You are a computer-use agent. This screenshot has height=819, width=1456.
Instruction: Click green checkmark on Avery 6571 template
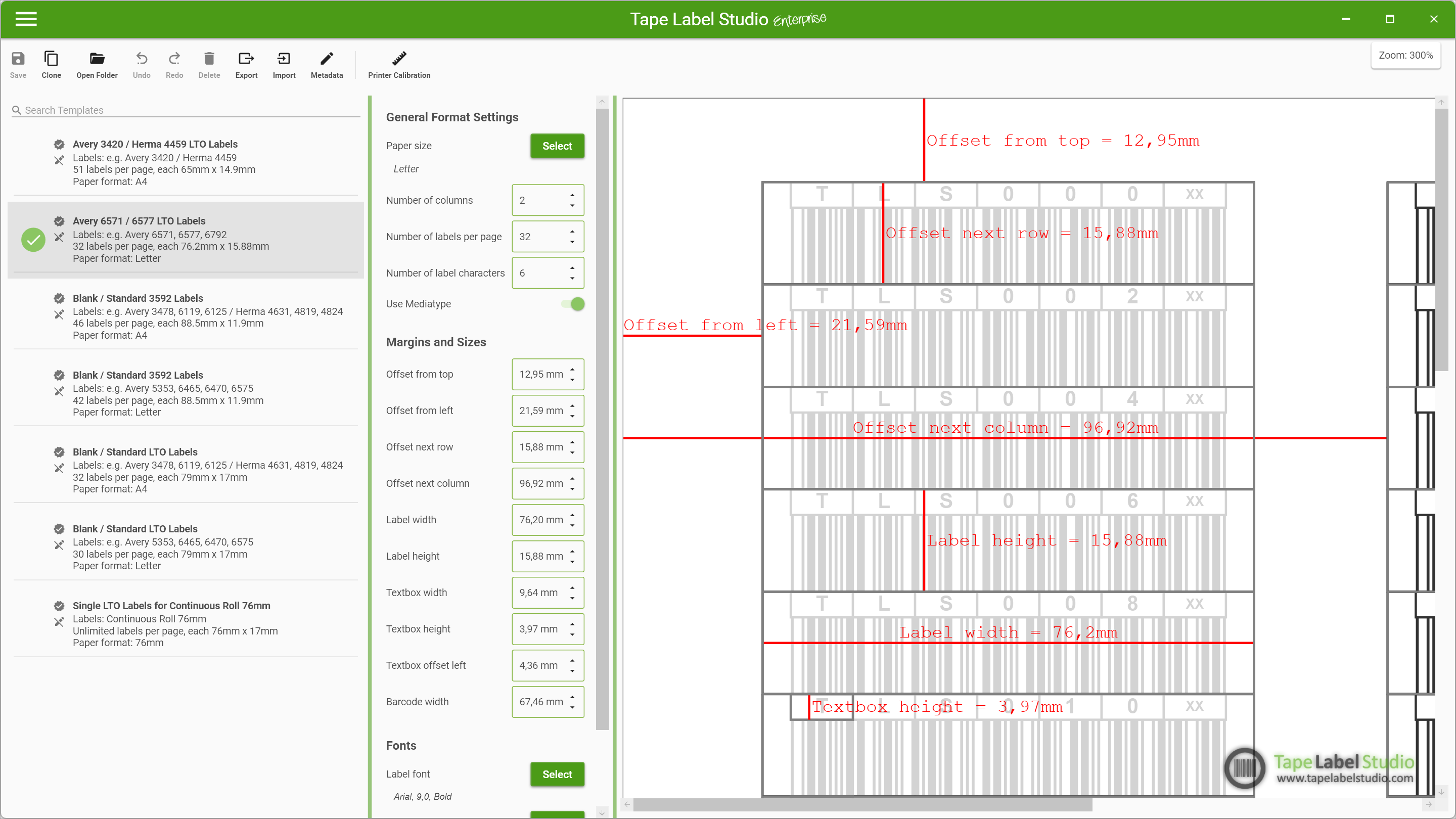click(x=33, y=240)
